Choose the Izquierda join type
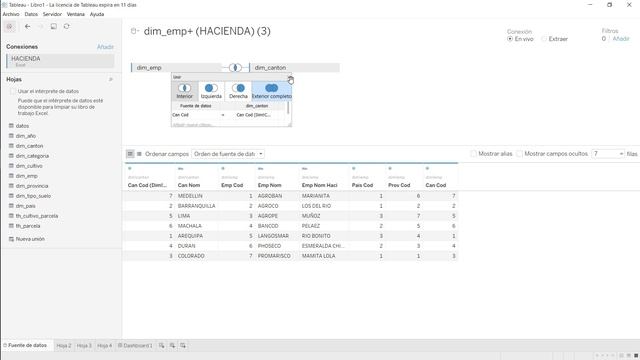The image size is (640, 360). click(x=211, y=91)
